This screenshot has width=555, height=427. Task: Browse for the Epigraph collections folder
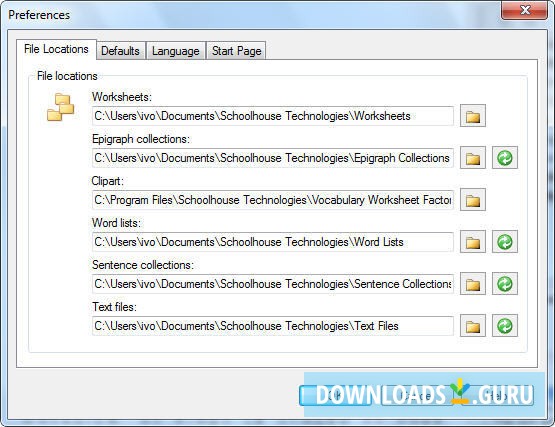473,158
